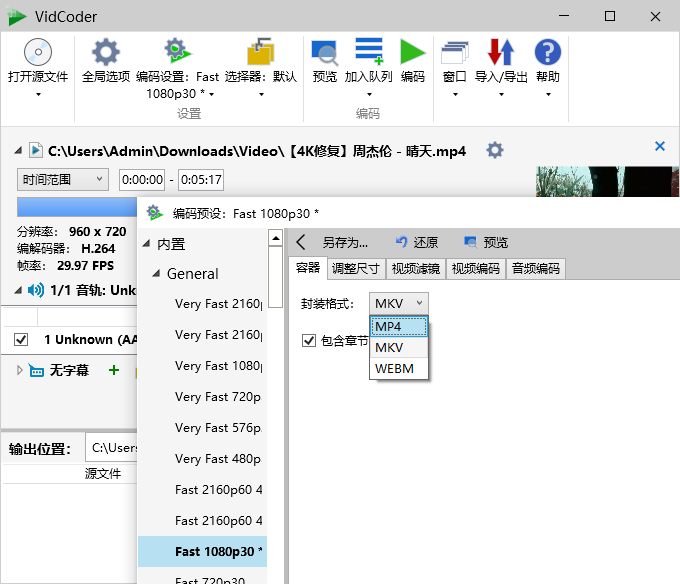Open the 帮助 help question icon
The width and height of the screenshot is (680, 584).
(x=548, y=52)
